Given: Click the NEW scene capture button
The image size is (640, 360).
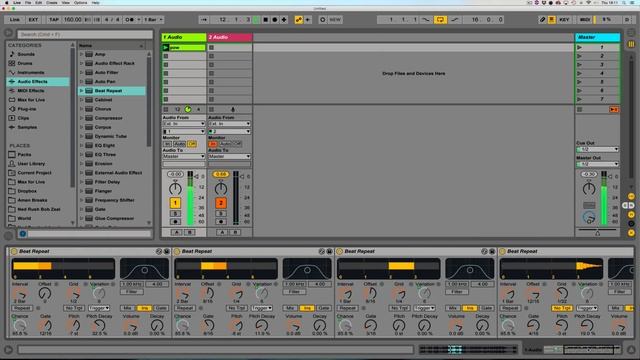Looking at the screenshot, I should [335, 20].
